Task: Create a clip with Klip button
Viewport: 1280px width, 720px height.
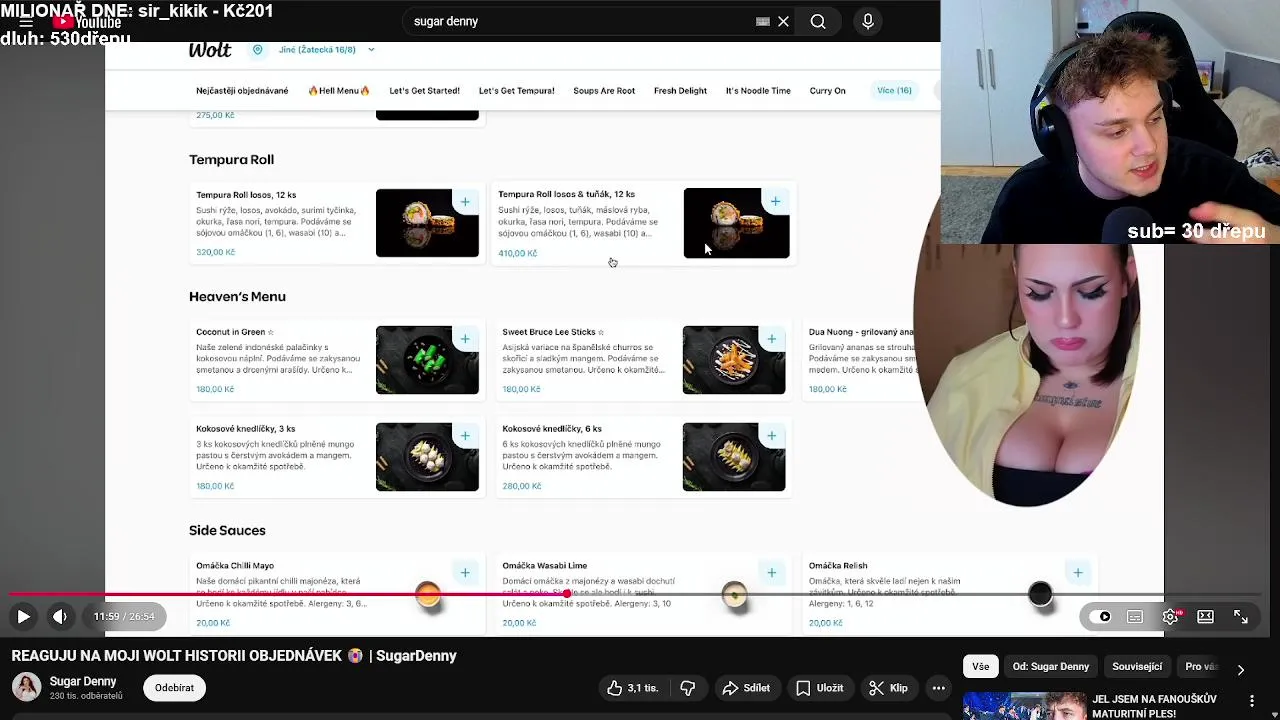Action: (x=888, y=688)
